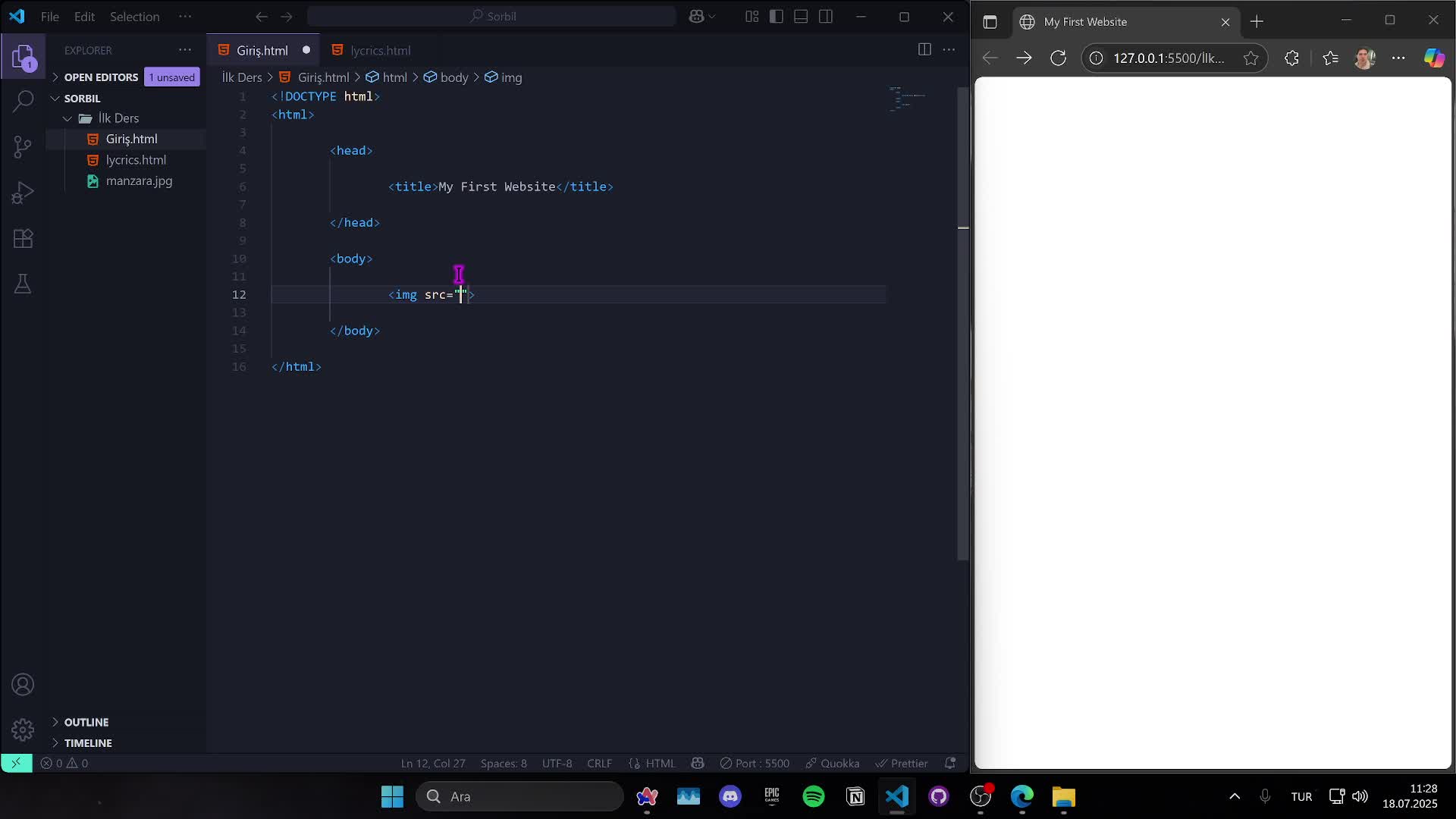Open Copilot chat menu in title bar

pyautogui.click(x=701, y=17)
